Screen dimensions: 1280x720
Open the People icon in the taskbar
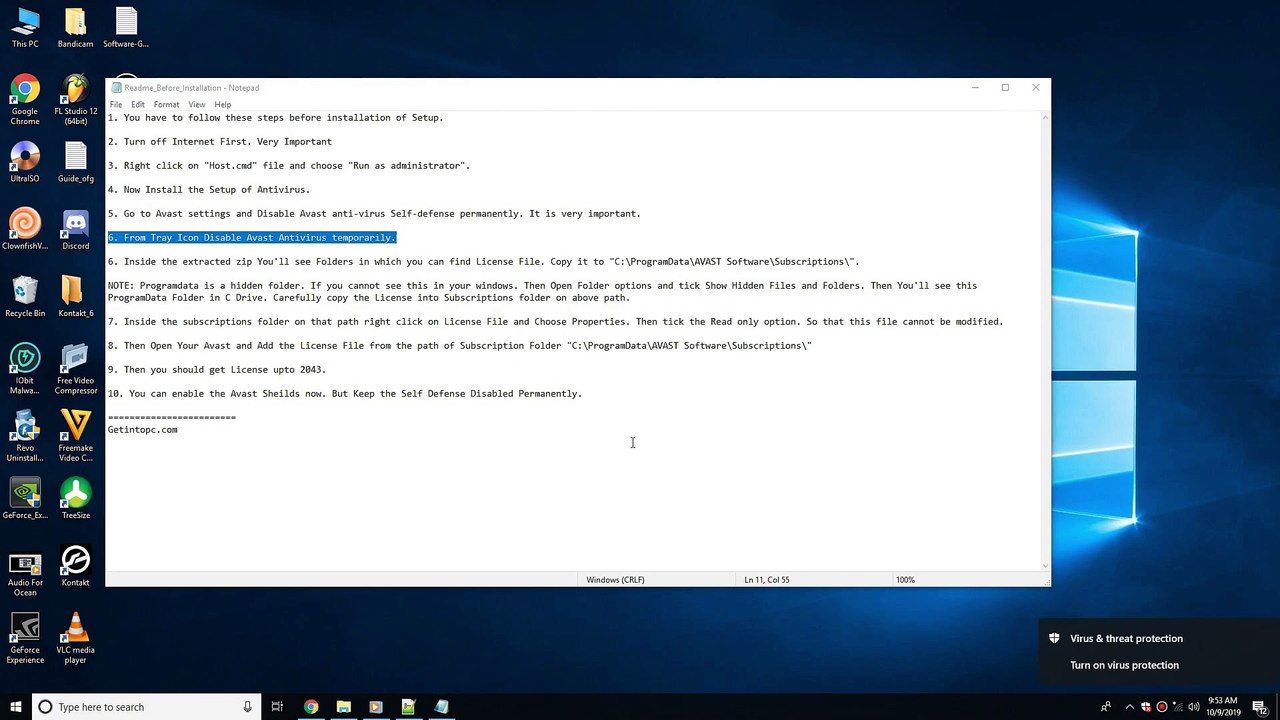(x=1105, y=707)
